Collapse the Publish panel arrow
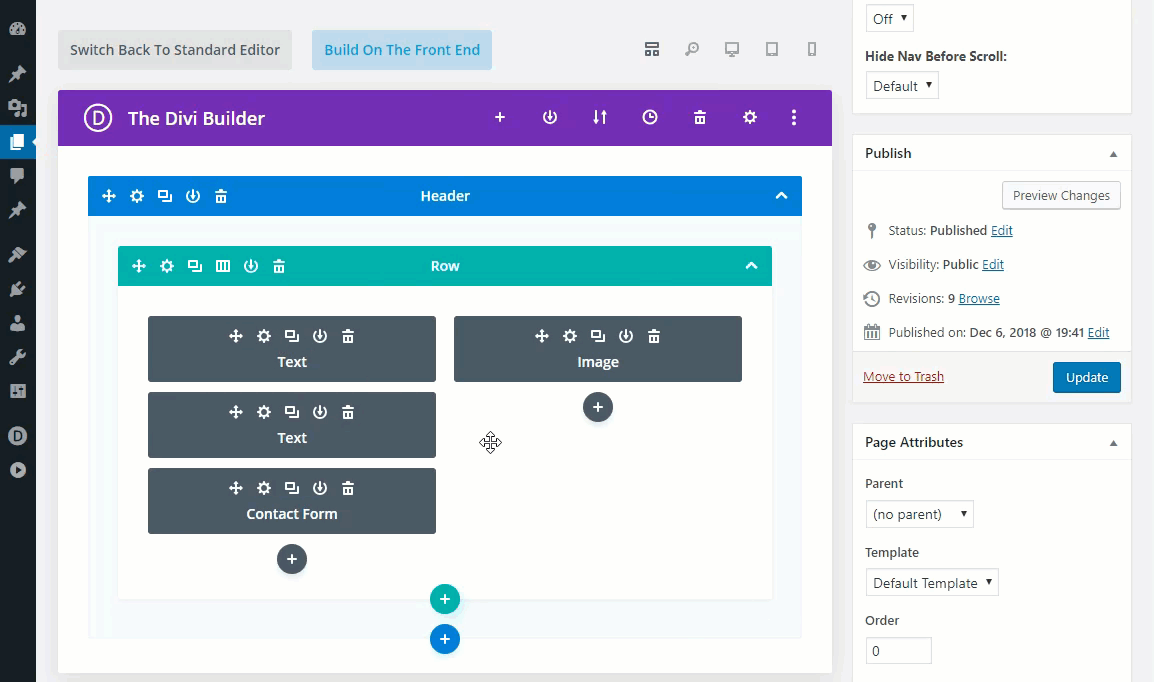This screenshot has width=1154, height=682. tap(1114, 154)
